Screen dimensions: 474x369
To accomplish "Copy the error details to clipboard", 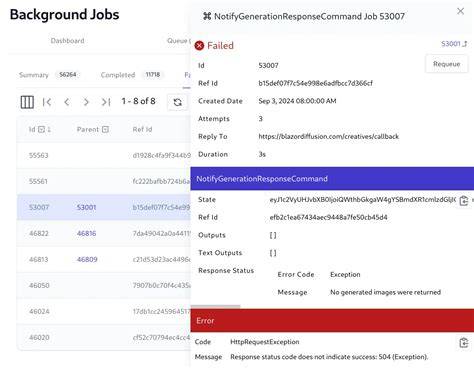I will click(x=464, y=343).
